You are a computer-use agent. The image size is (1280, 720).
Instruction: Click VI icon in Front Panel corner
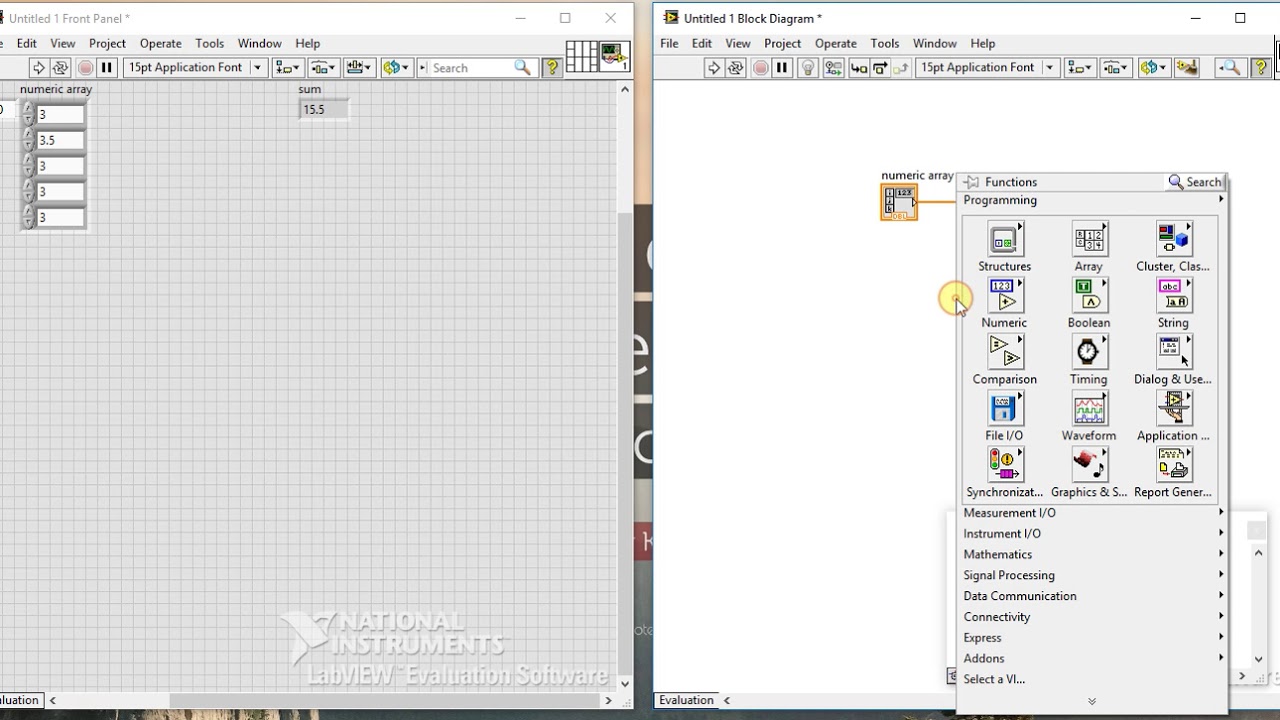tap(614, 57)
